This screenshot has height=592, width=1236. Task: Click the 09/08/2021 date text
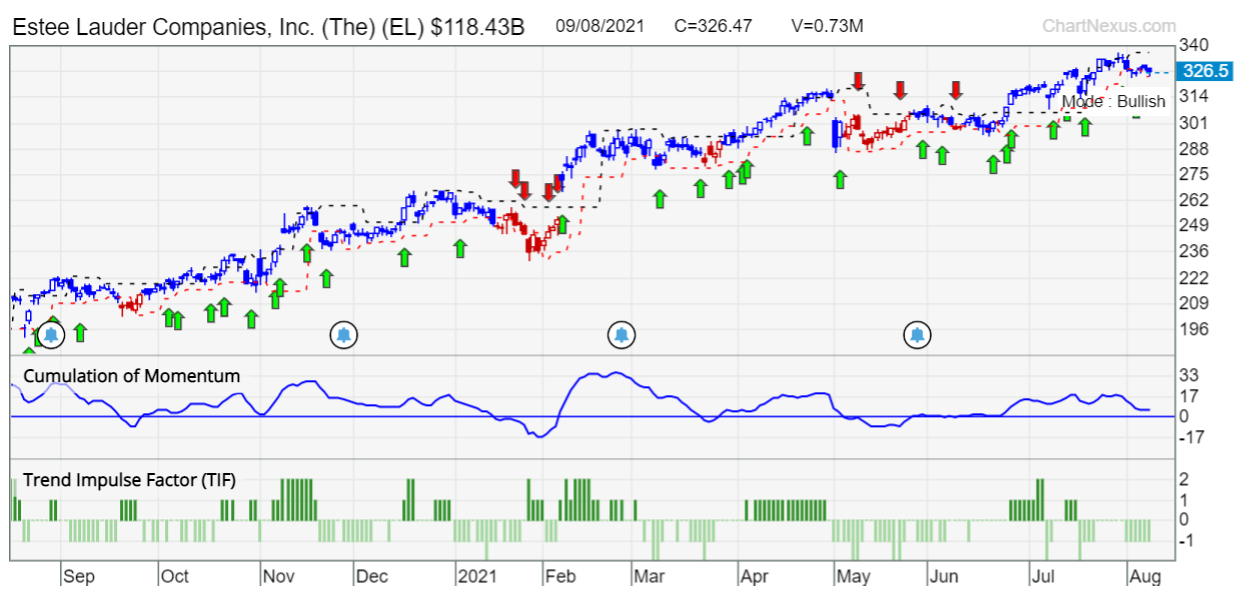[x=600, y=26]
